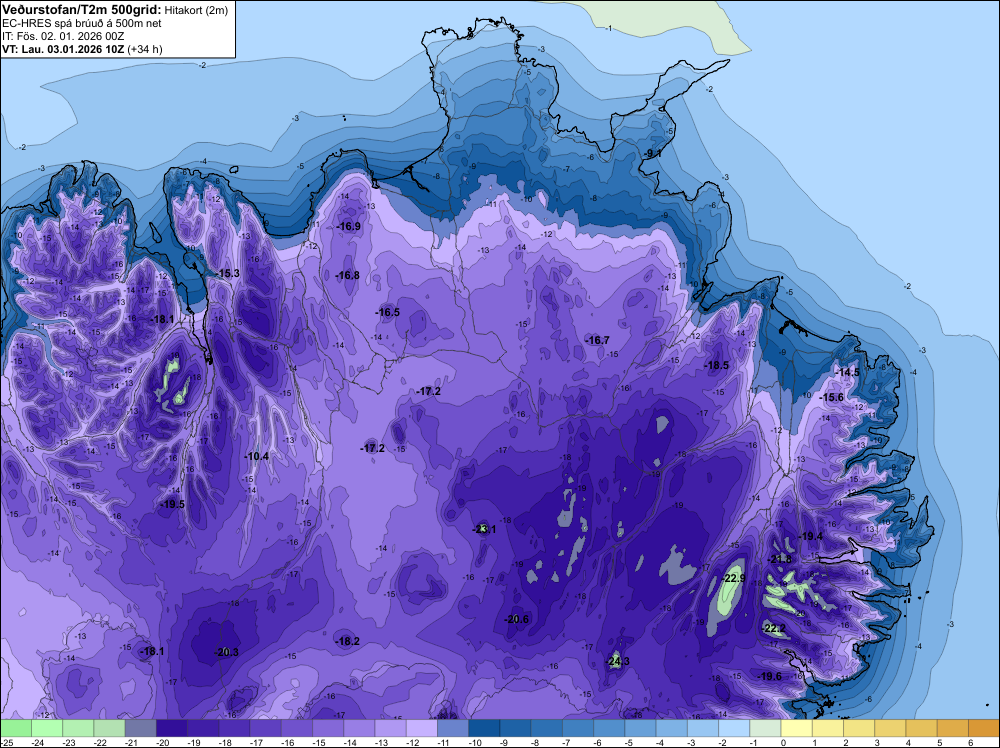Select the legend swatch labeled -17
1000x748 pixels.
point(265,728)
